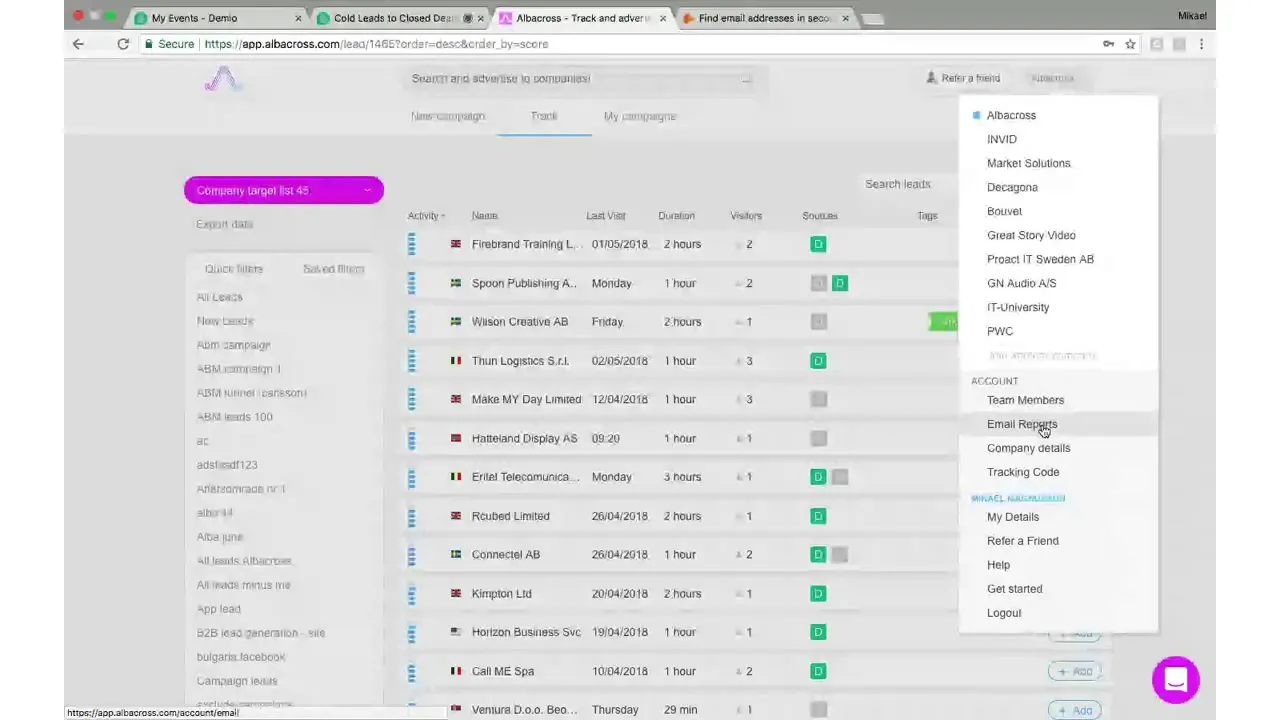This screenshot has width=1280, height=720.
Task: Switch to New campaign tab
Action: coord(448,116)
